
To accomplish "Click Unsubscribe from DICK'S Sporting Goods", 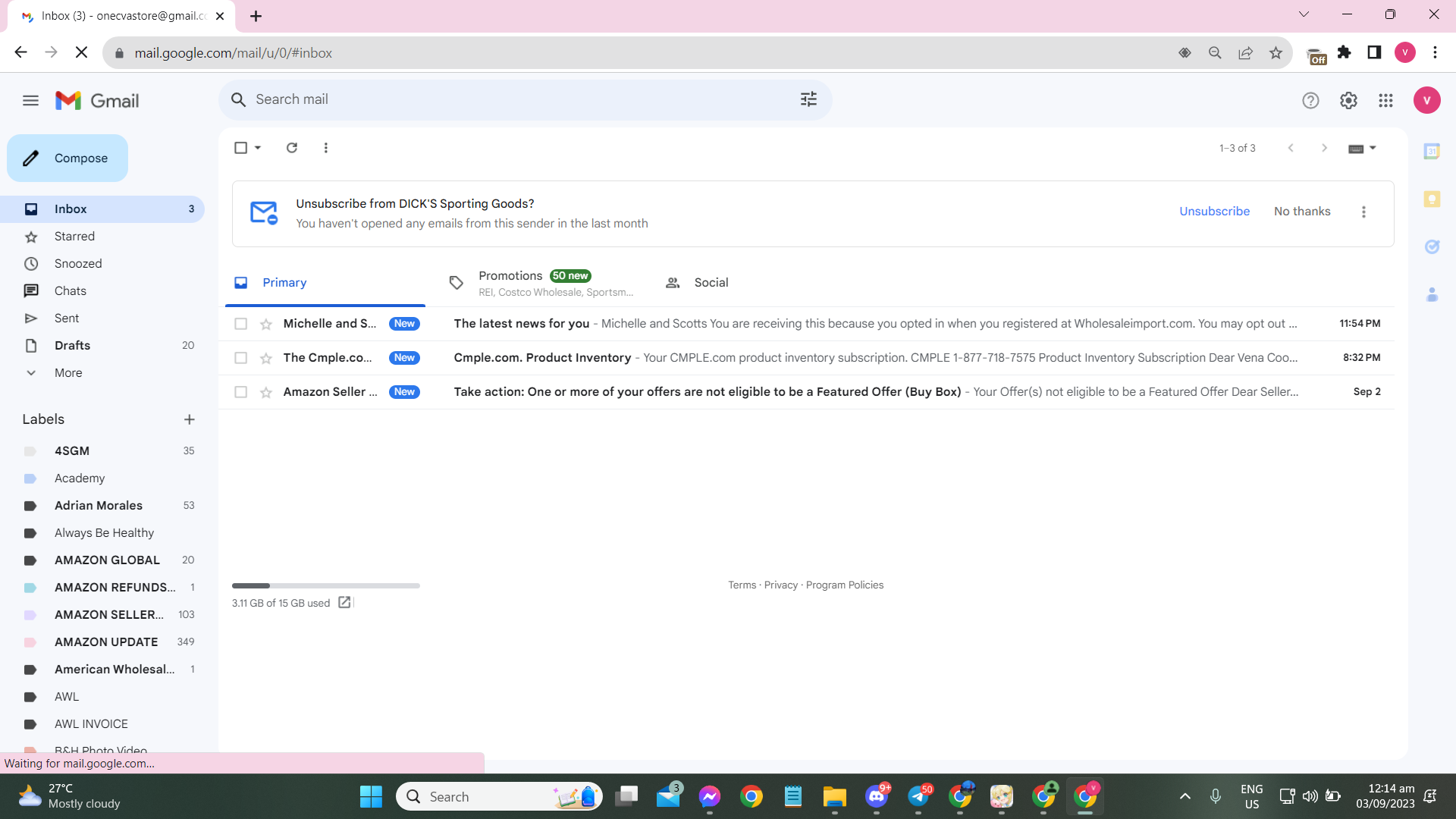I will click(x=1214, y=212).
